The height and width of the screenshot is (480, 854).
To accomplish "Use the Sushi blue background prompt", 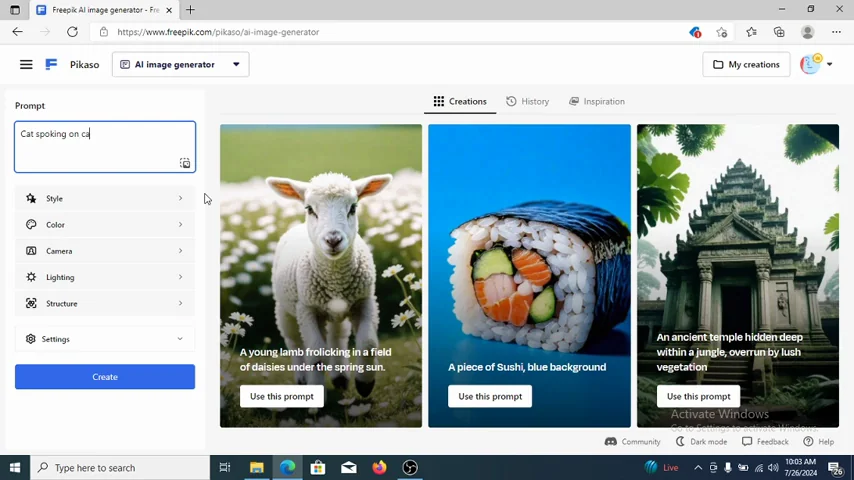I will coord(490,396).
